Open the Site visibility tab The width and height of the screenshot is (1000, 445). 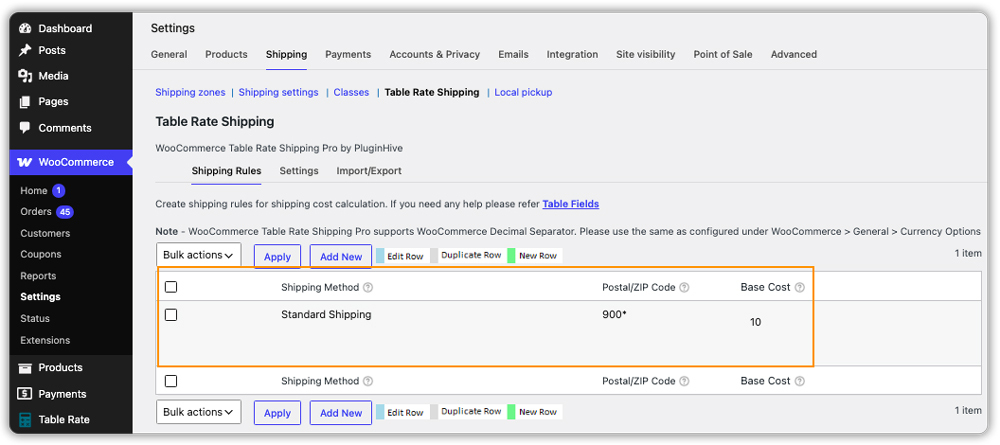tap(645, 54)
